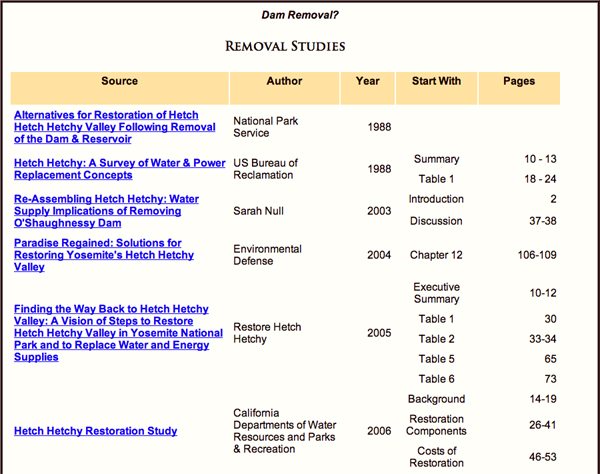The image size is (600, 474).
Task: Click pages value 73
Action: [x=551, y=379]
